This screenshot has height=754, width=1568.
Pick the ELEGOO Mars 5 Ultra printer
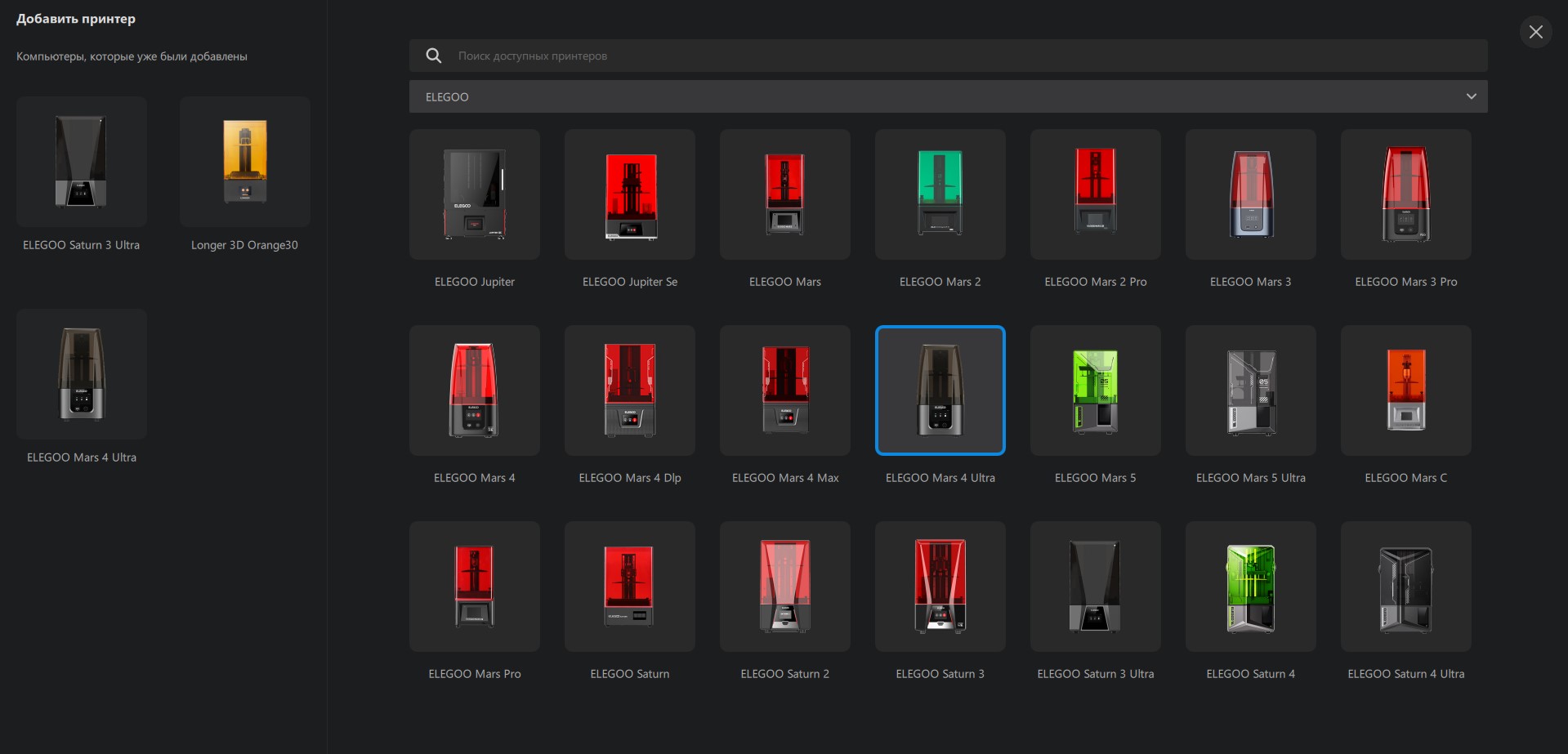(1250, 390)
